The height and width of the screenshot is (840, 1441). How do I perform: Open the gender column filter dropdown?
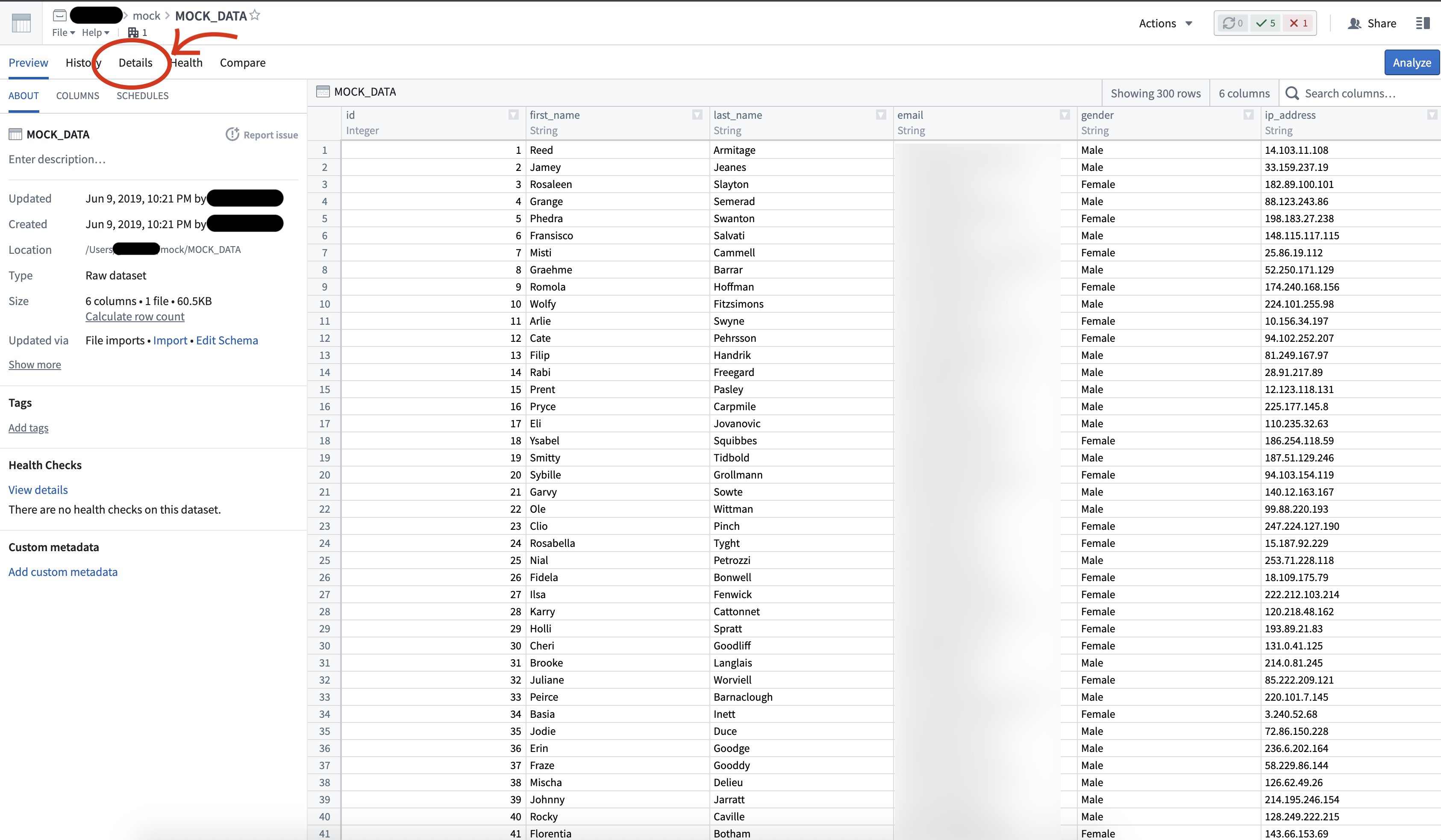coord(1248,115)
